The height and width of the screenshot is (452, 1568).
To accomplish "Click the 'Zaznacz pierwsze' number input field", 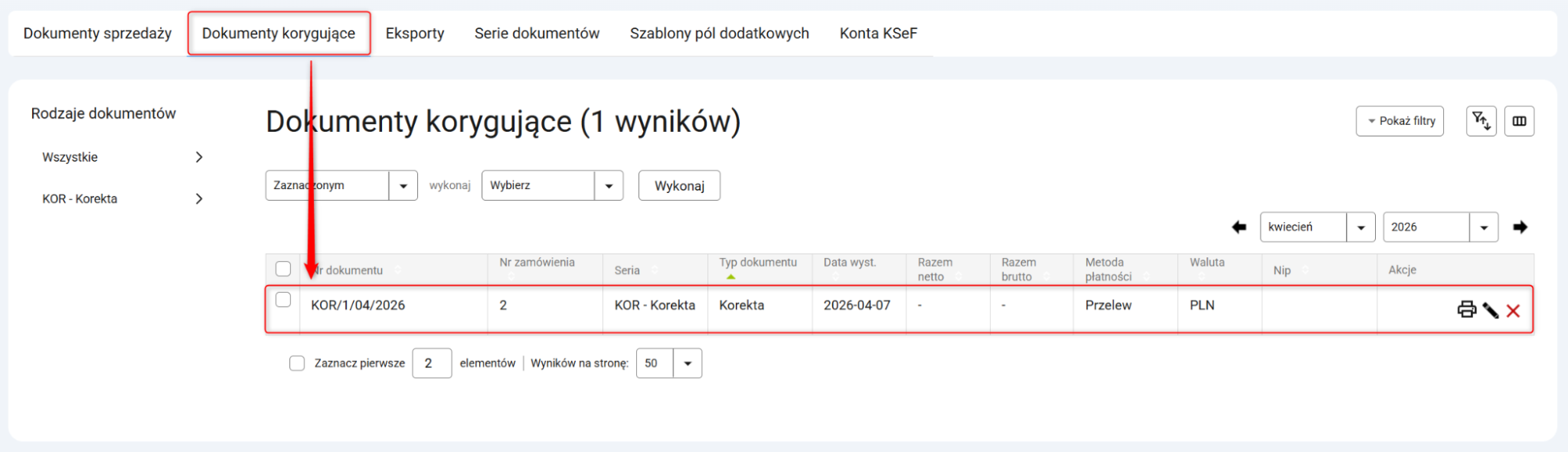I will pos(431,363).
